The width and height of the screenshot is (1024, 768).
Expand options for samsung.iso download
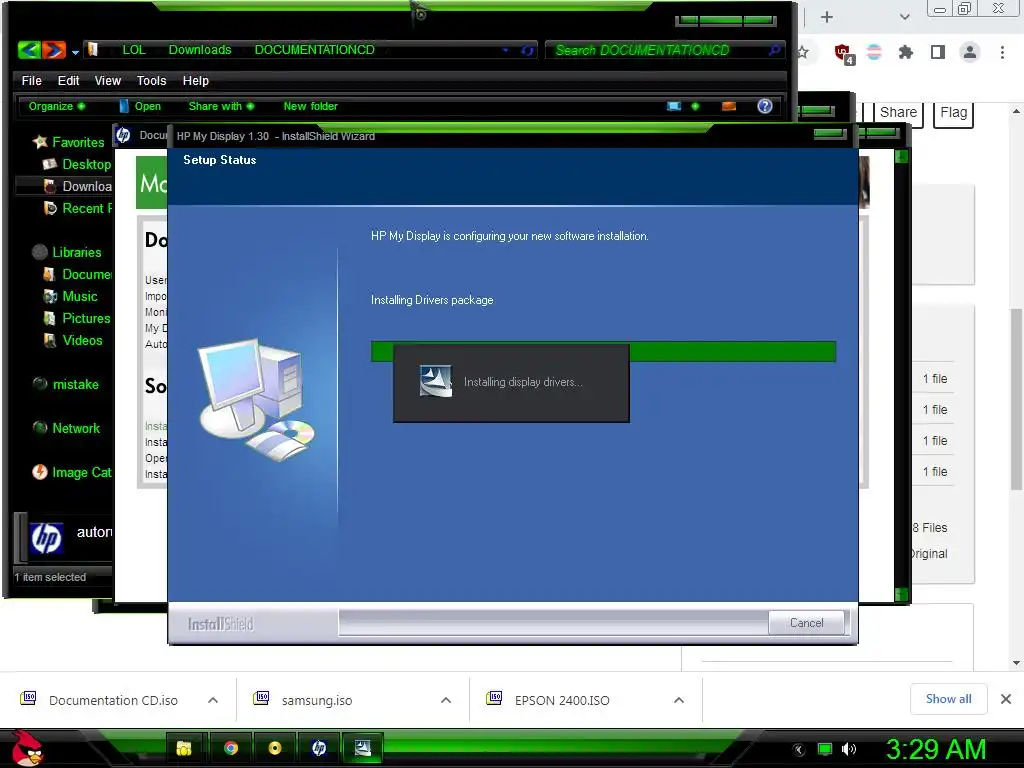pyautogui.click(x=446, y=700)
